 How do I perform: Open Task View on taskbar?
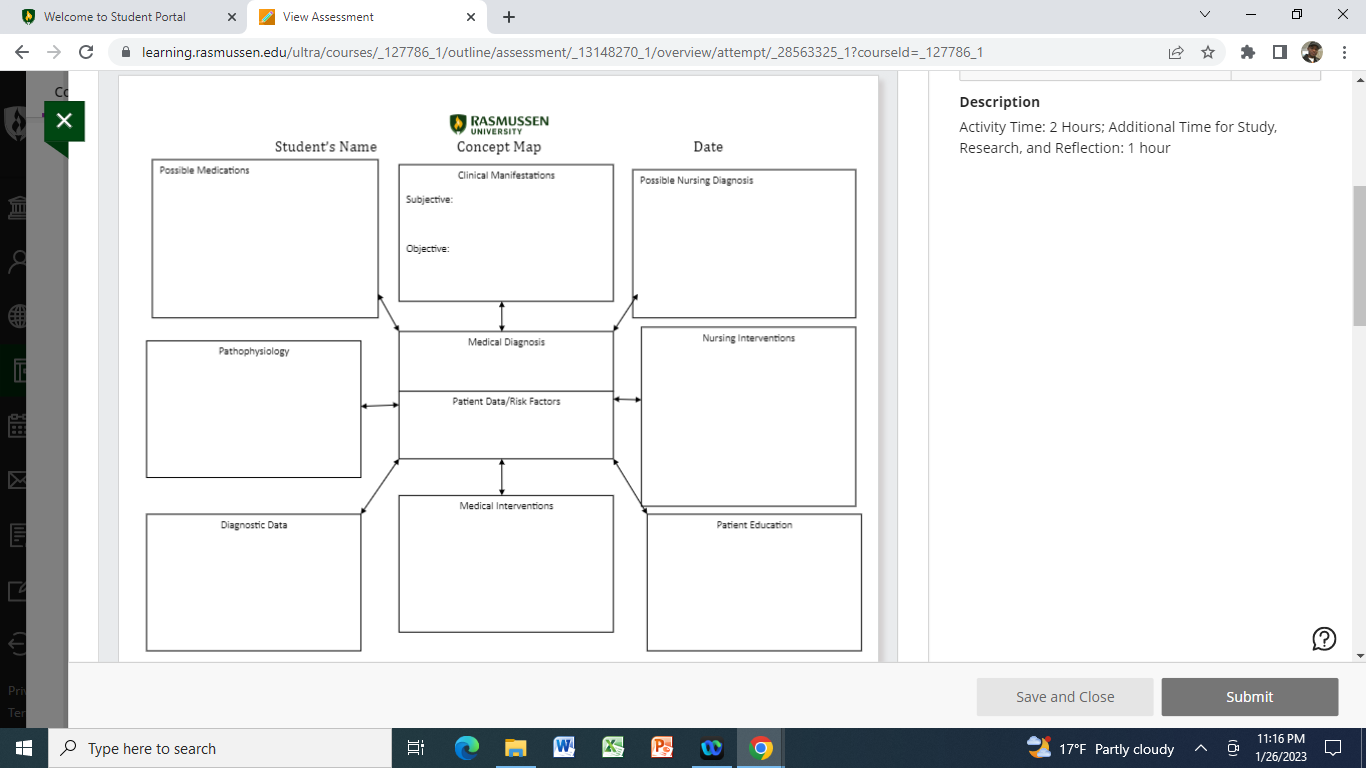pos(417,748)
